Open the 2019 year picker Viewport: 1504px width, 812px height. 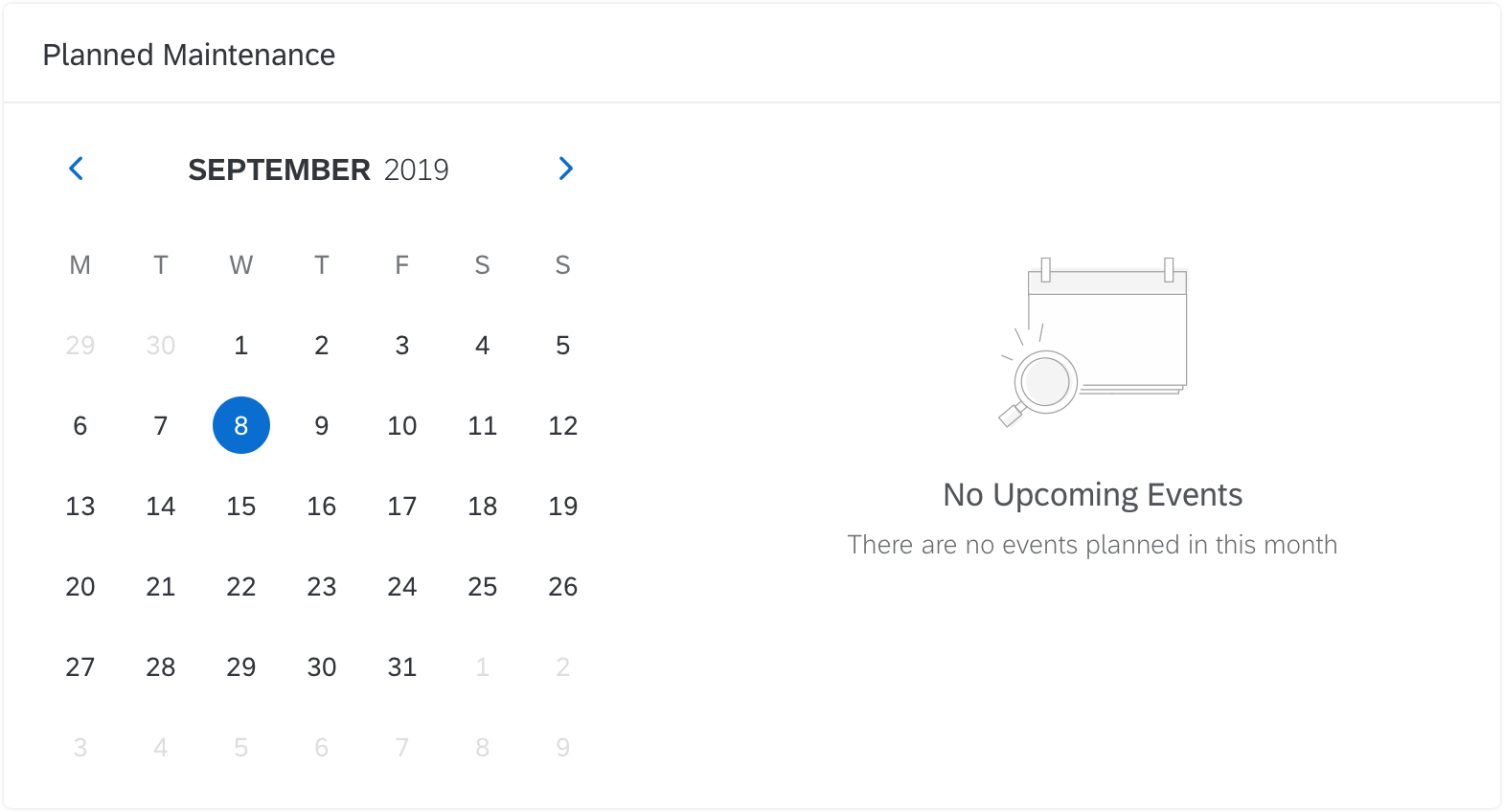click(x=416, y=169)
